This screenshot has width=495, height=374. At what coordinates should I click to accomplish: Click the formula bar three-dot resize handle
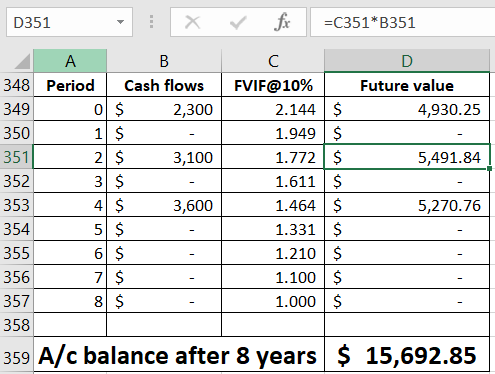tap(151, 22)
